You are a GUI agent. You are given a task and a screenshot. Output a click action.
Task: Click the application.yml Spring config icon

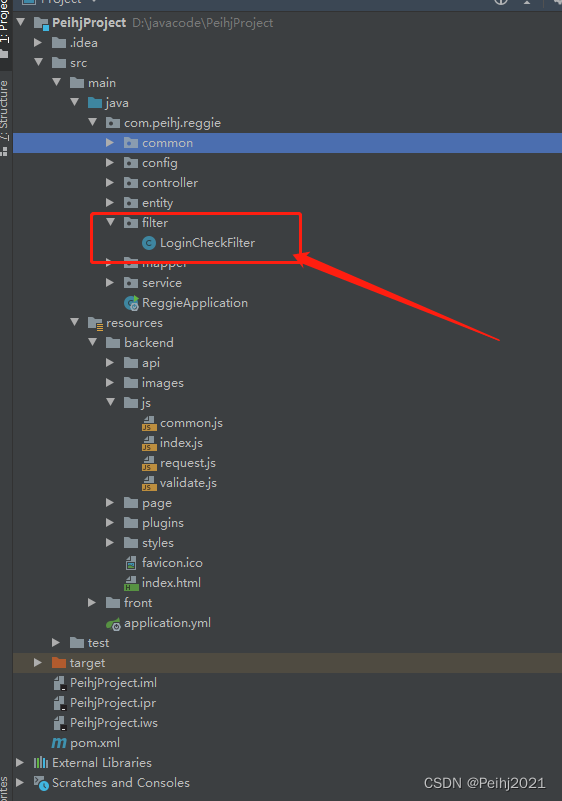[x=113, y=623]
